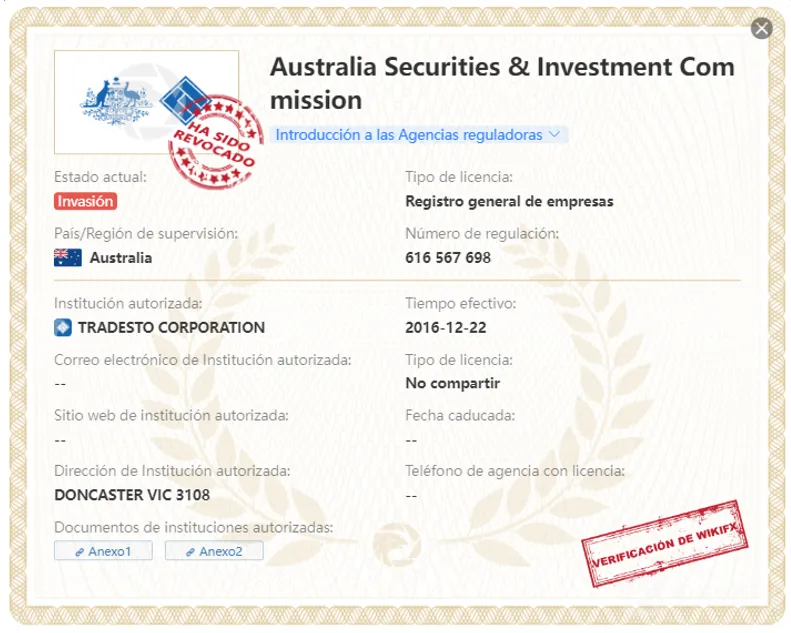Viewport: 791px width, 633px height.
Task: Click the DONCASTER VIC 3108 address
Action: pos(132,495)
